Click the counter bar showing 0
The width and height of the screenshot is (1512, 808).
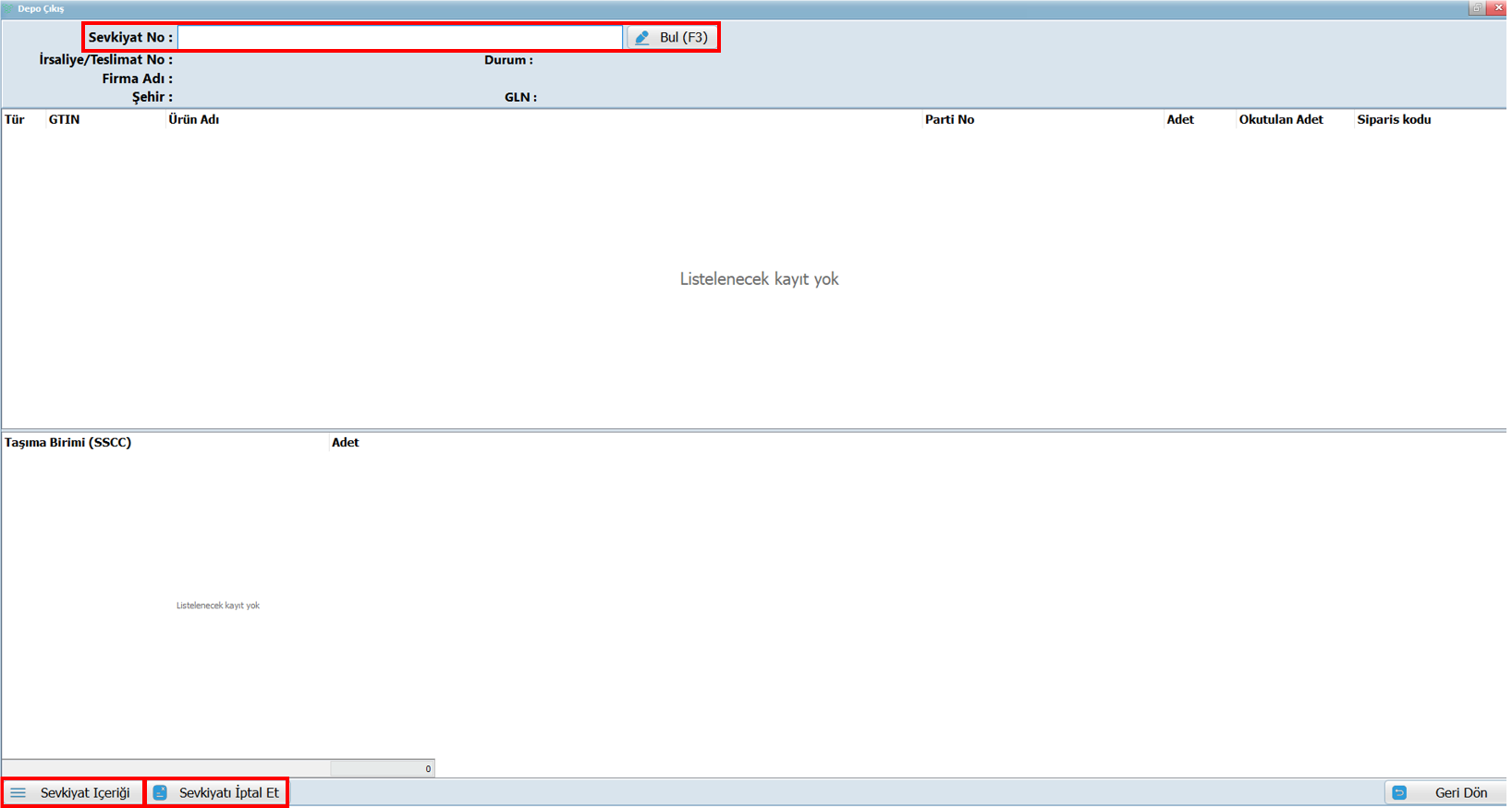pyautogui.click(x=382, y=768)
